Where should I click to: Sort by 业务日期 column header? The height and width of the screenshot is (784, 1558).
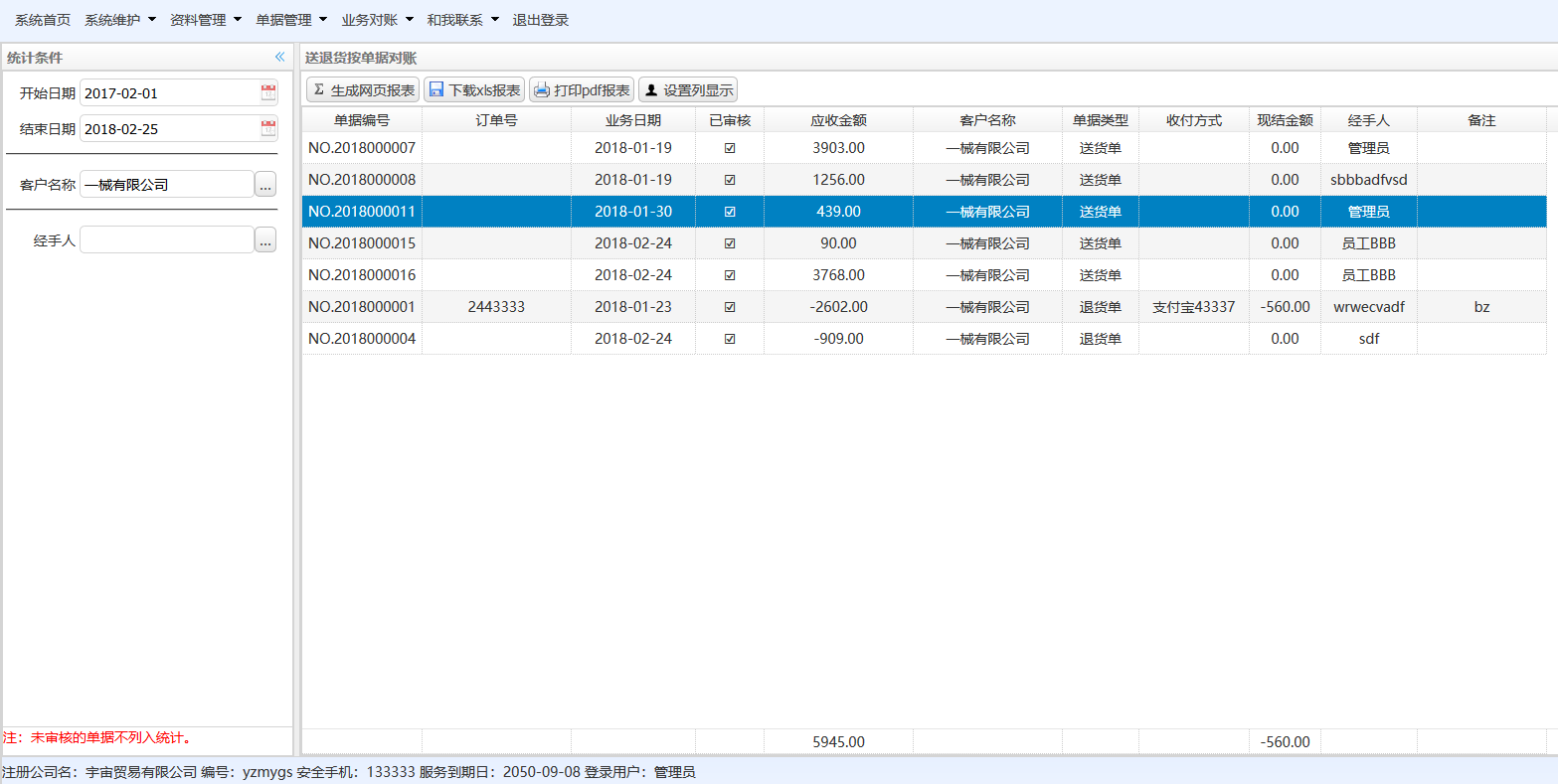click(633, 119)
